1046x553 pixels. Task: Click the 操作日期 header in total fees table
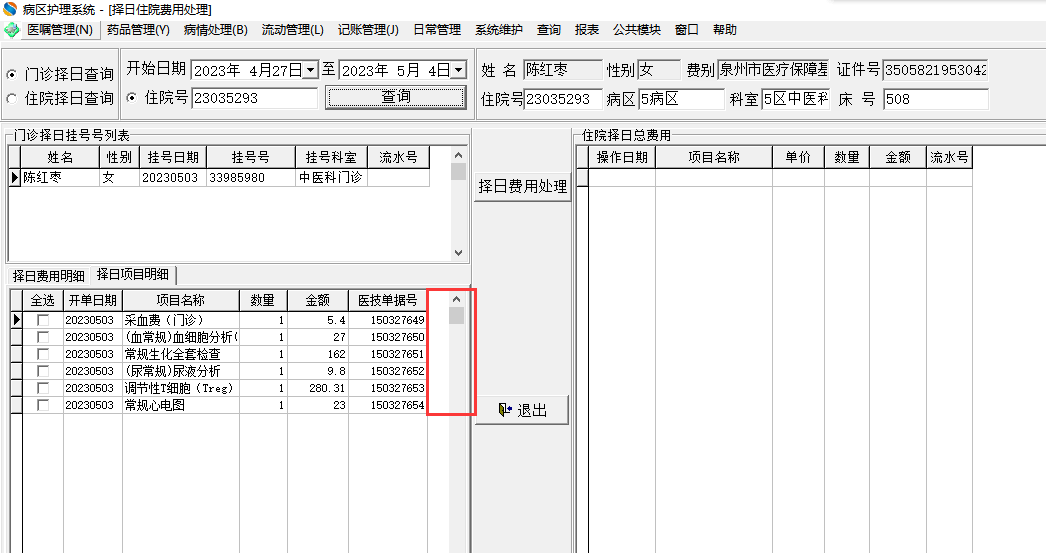622,157
